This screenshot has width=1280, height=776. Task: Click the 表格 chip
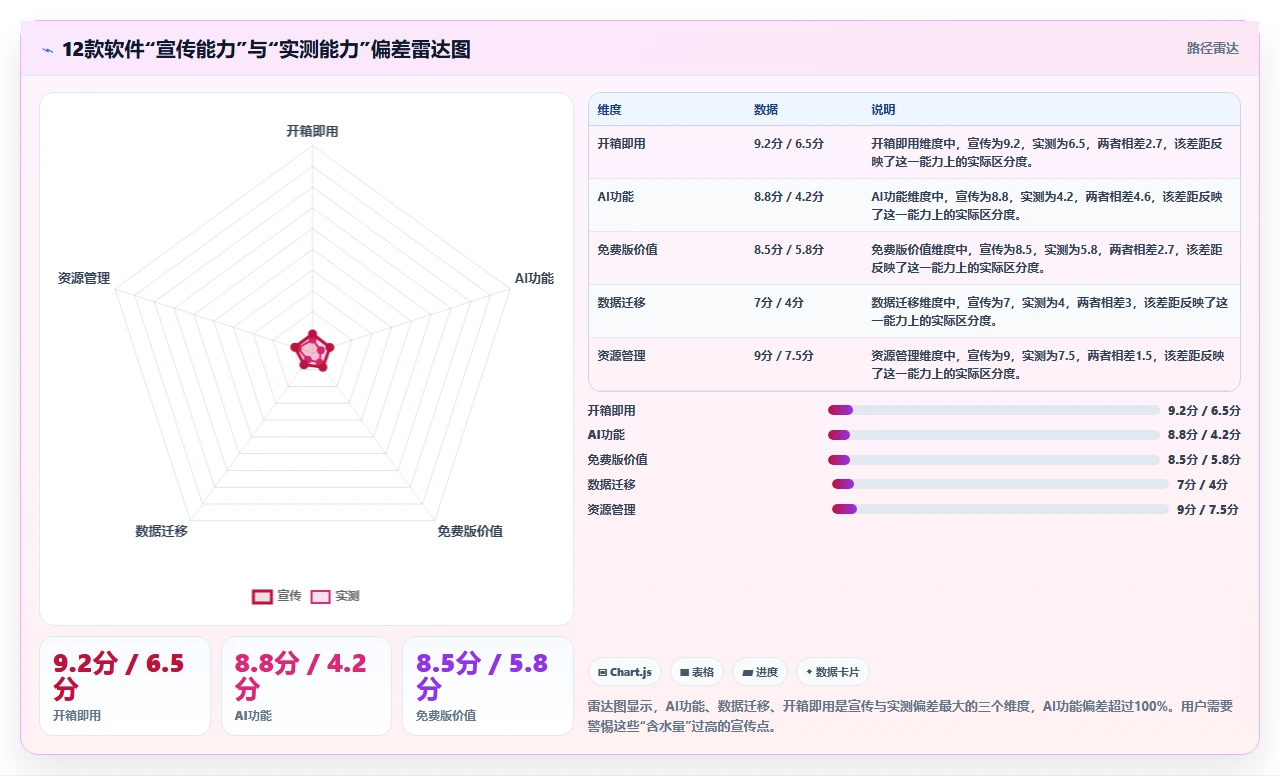tap(697, 672)
